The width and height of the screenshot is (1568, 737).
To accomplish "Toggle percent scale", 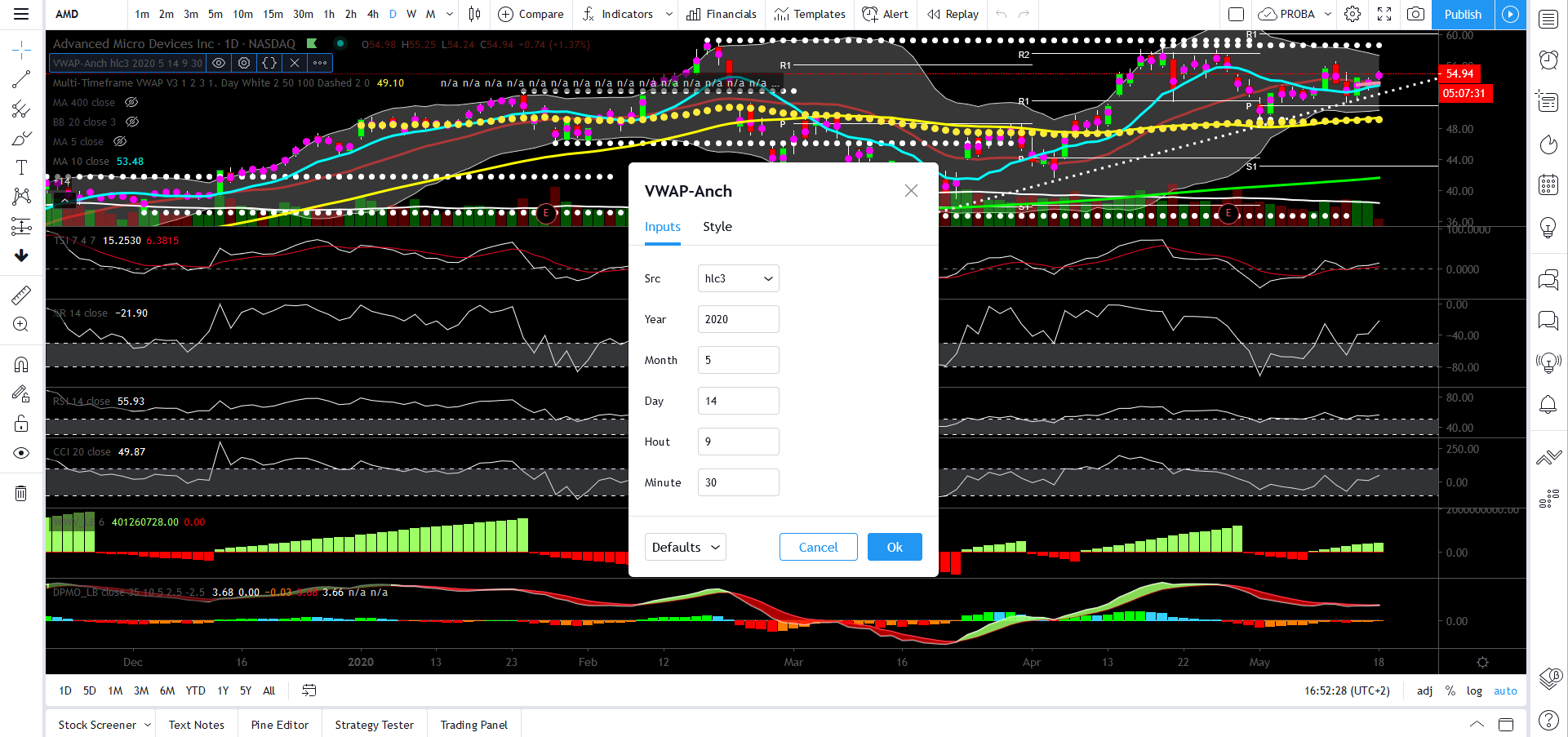I will click(1450, 690).
